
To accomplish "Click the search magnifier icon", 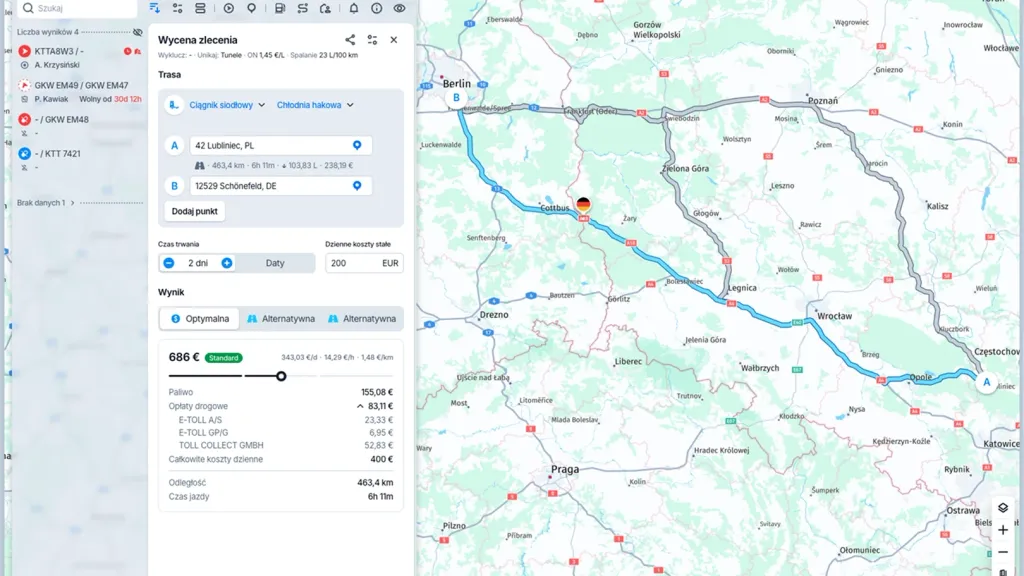I will pyautogui.click(x=28, y=8).
